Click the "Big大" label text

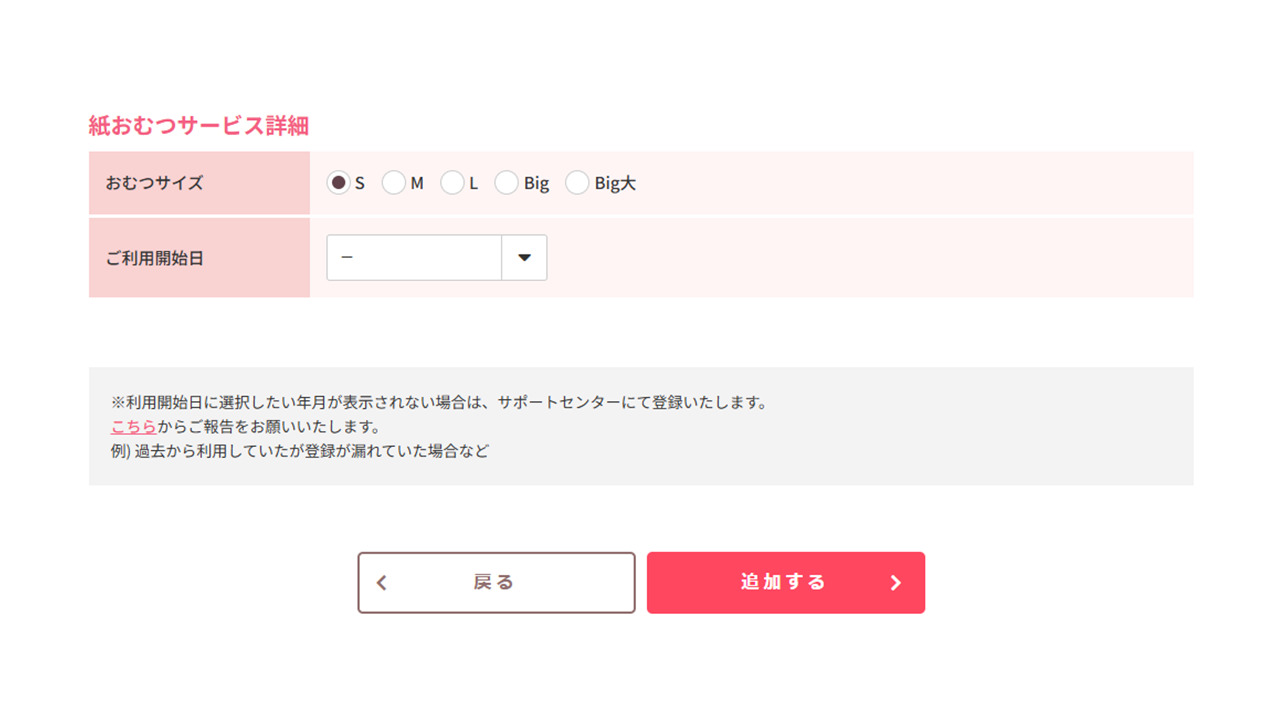615,184
